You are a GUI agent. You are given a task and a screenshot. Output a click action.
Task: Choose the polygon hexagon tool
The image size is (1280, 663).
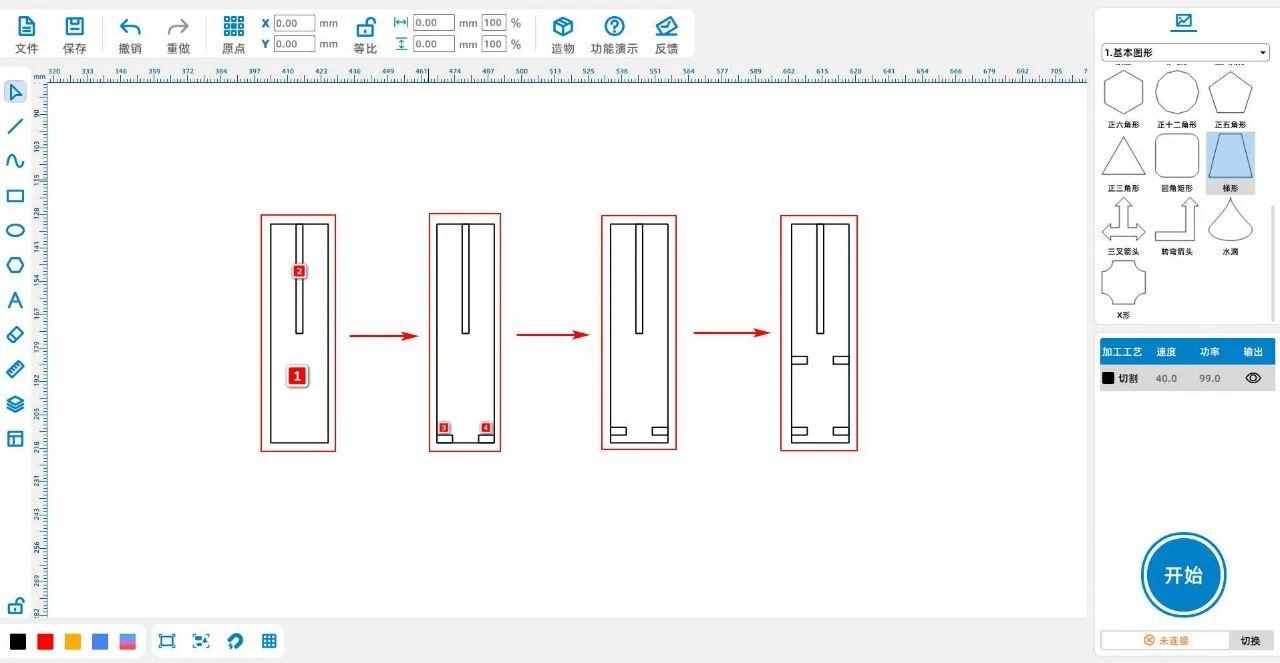15,265
